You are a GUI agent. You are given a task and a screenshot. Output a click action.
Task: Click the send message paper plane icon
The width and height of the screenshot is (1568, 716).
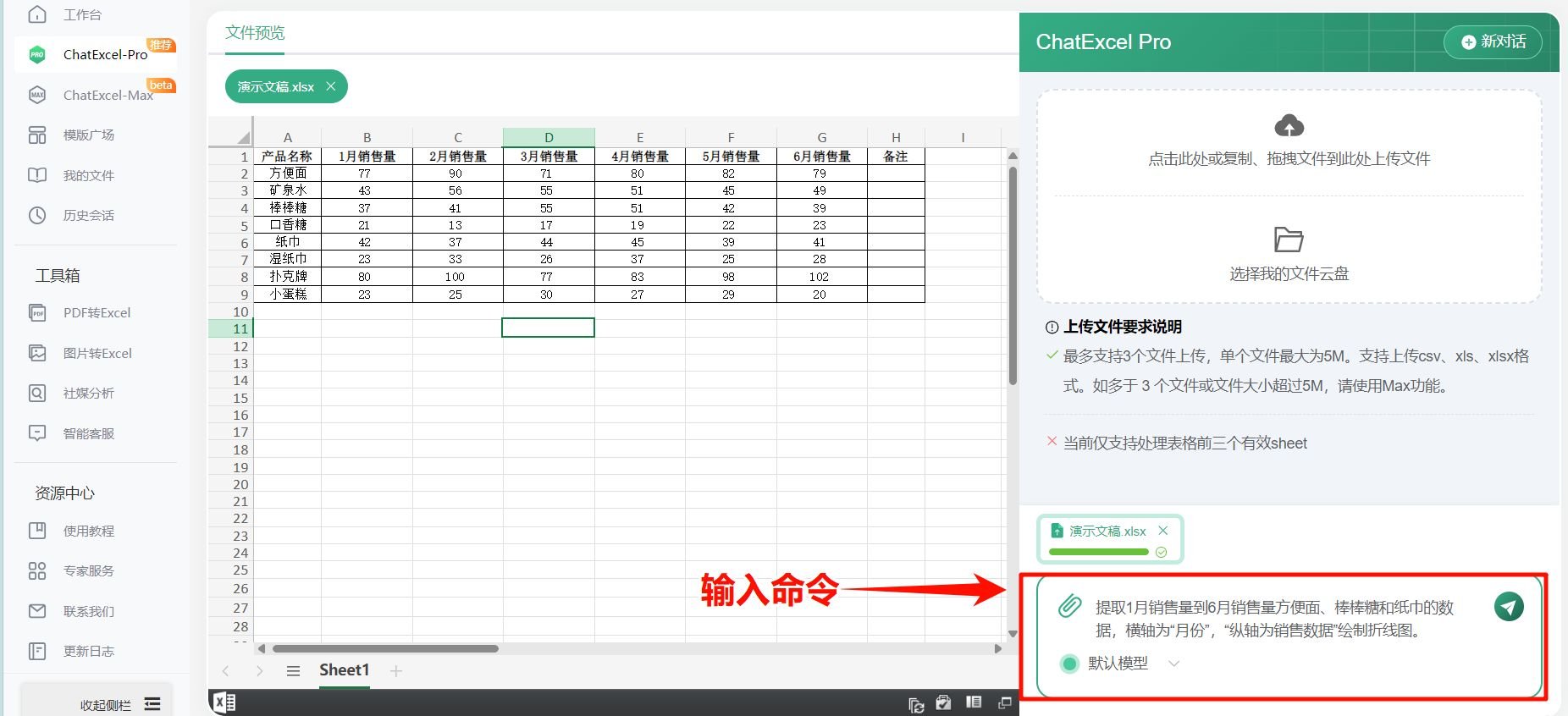[1508, 607]
